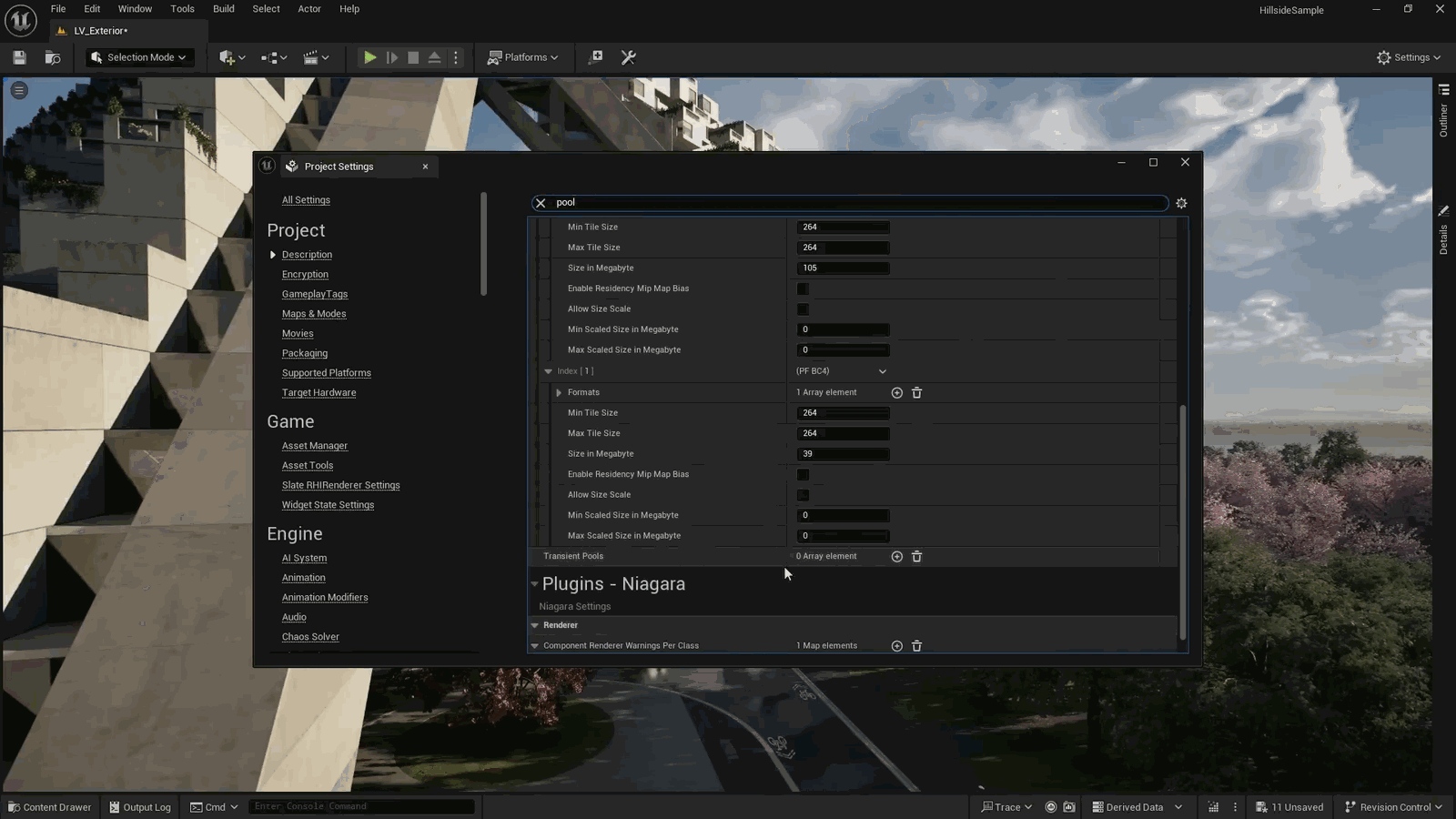The width and height of the screenshot is (1456, 819).
Task: Open the viewport hamburger options menu
Action: pos(19,90)
